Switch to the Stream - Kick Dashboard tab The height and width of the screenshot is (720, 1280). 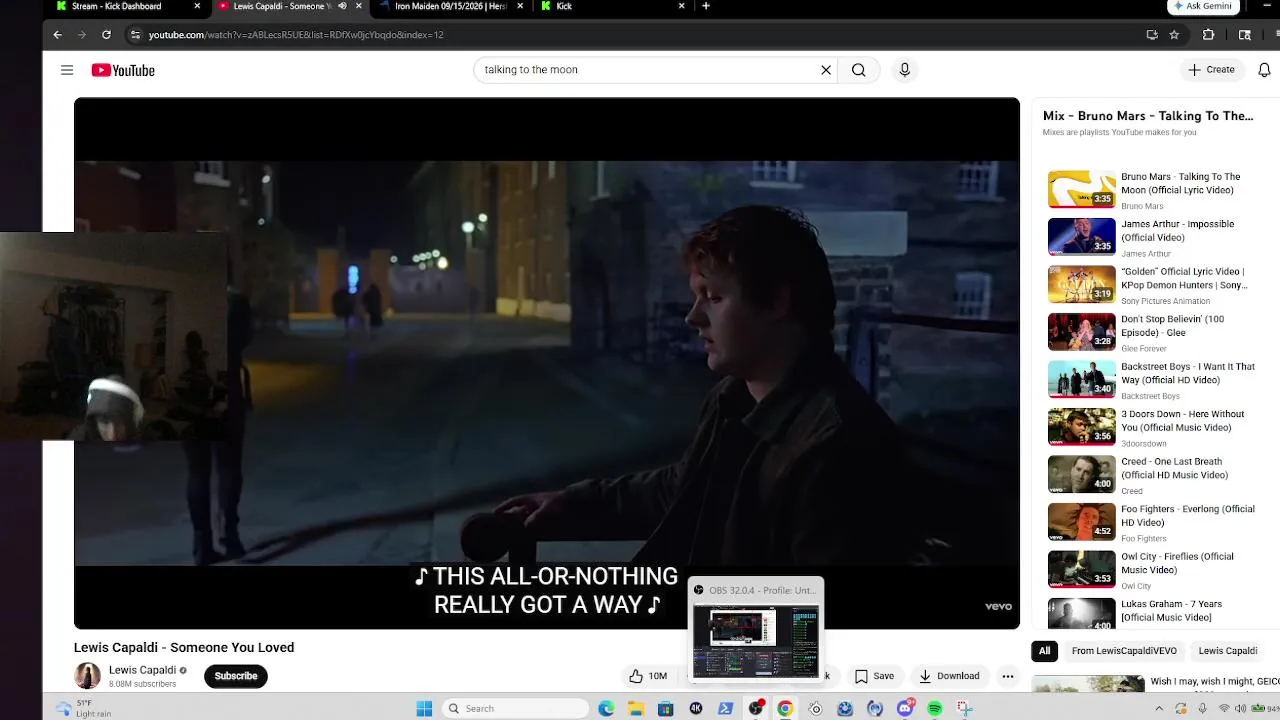pos(116,6)
